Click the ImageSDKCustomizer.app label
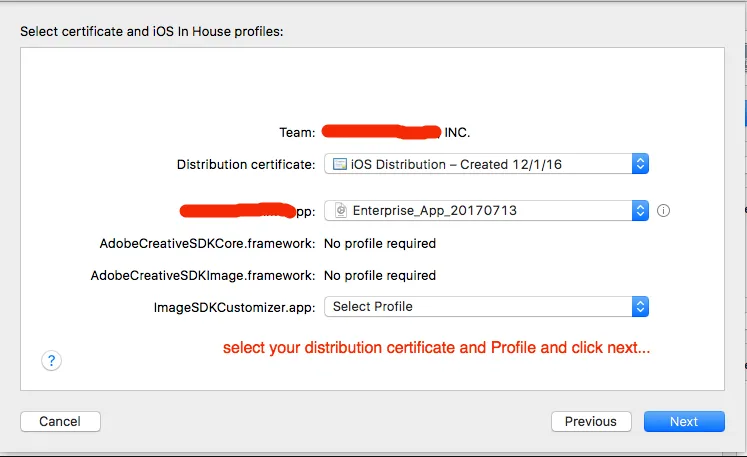747x457 pixels. 230,307
